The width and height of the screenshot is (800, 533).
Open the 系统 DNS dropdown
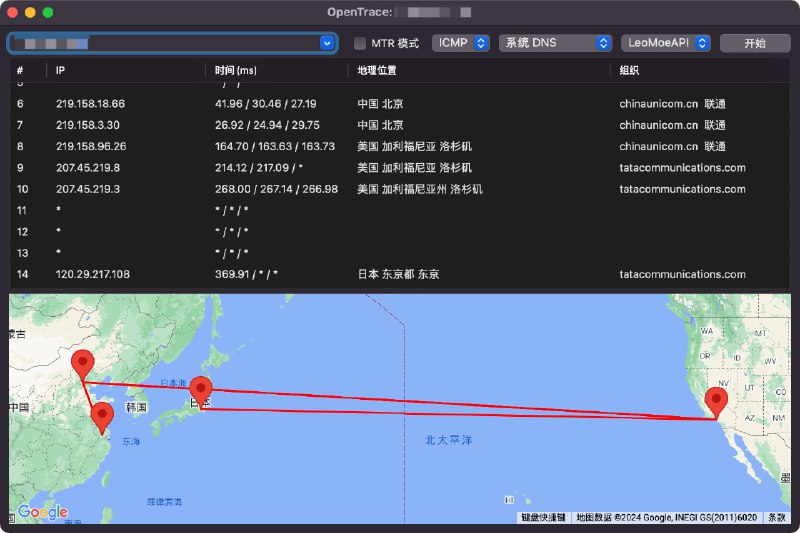click(555, 43)
